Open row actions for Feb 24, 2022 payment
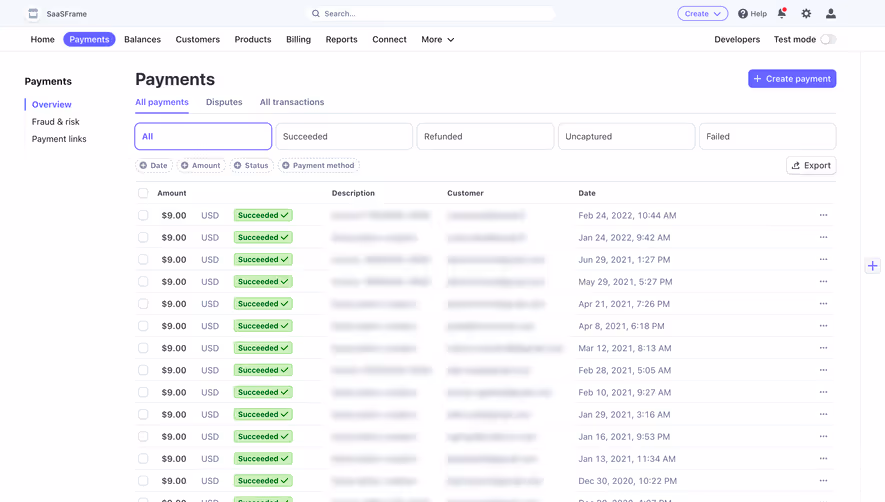Viewport: 885px width, 502px height. (x=823, y=215)
